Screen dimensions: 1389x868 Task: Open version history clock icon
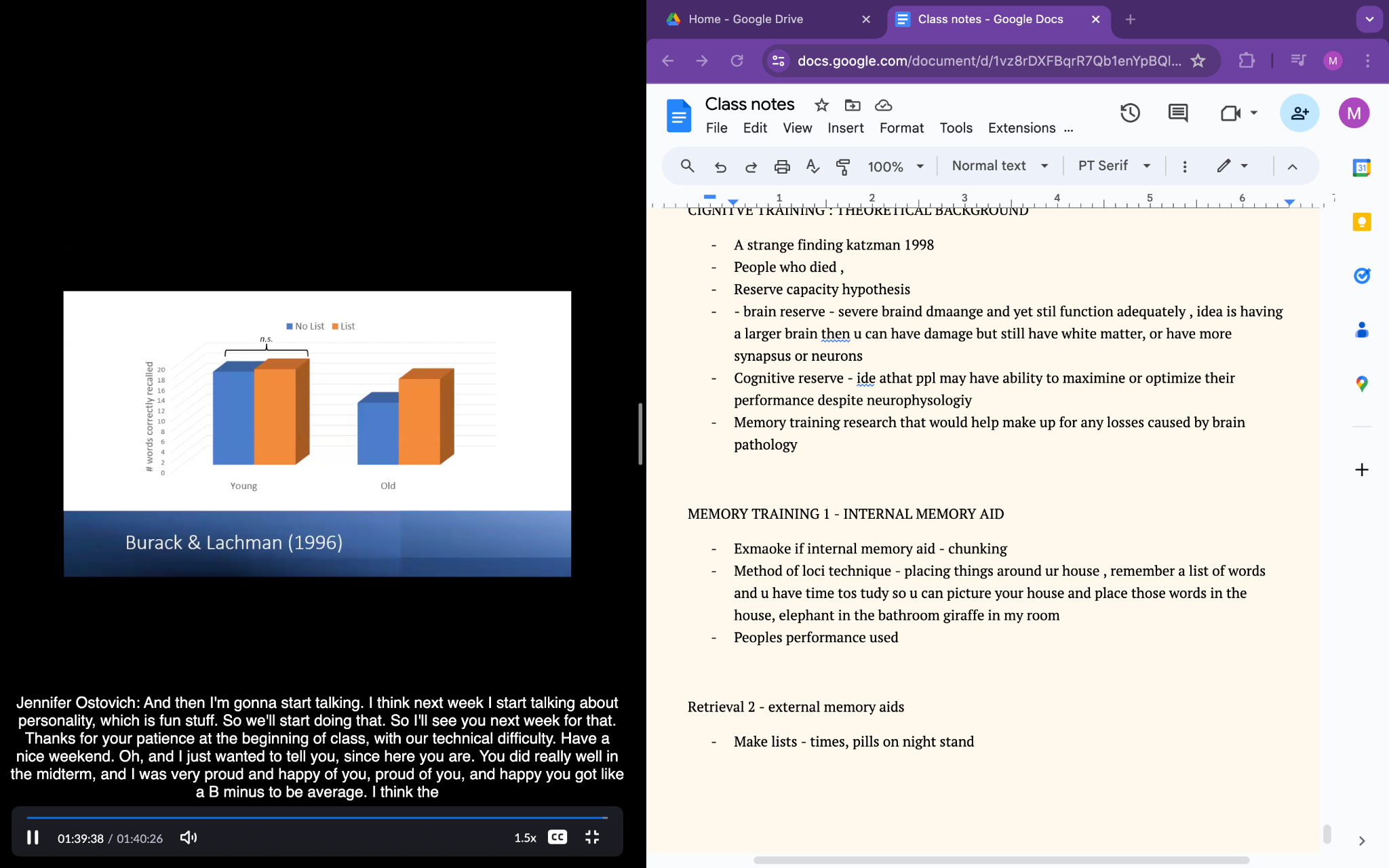pyautogui.click(x=1129, y=113)
